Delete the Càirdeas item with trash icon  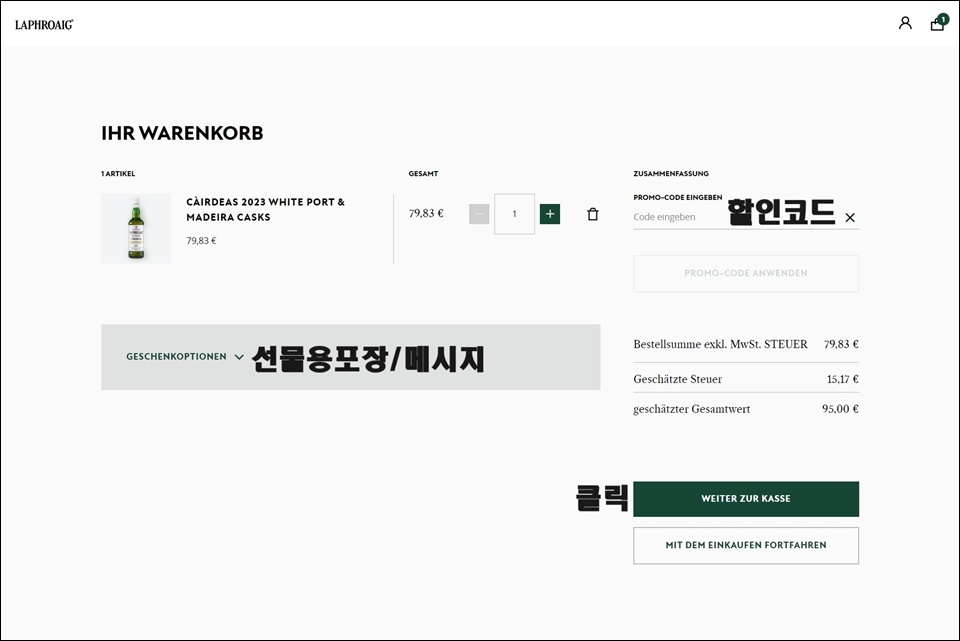coord(593,214)
